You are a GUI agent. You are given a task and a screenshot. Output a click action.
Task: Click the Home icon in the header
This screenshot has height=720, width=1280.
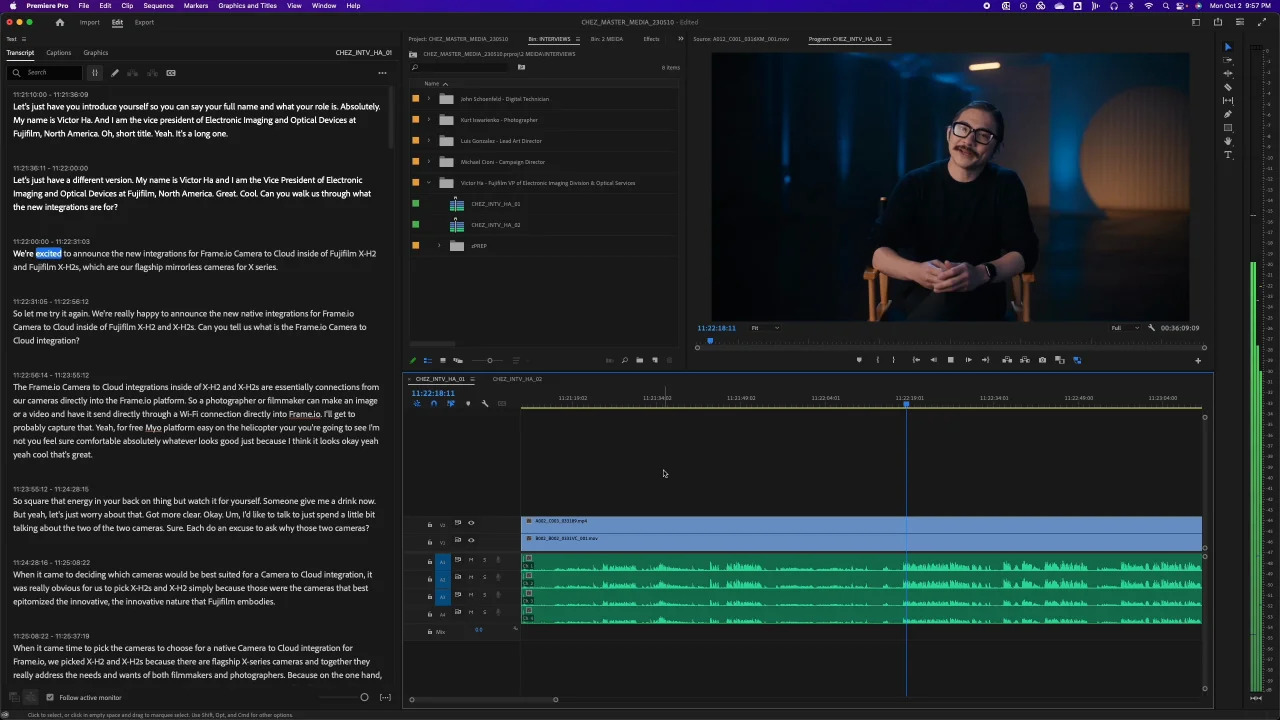pos(60,22)
